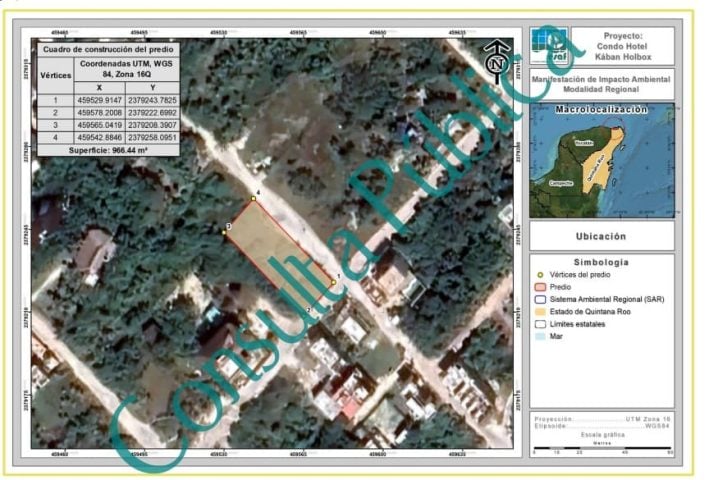Click the Estado de Quintana Roo swatch
Viewport: 709px width, 480px height.
540,311
